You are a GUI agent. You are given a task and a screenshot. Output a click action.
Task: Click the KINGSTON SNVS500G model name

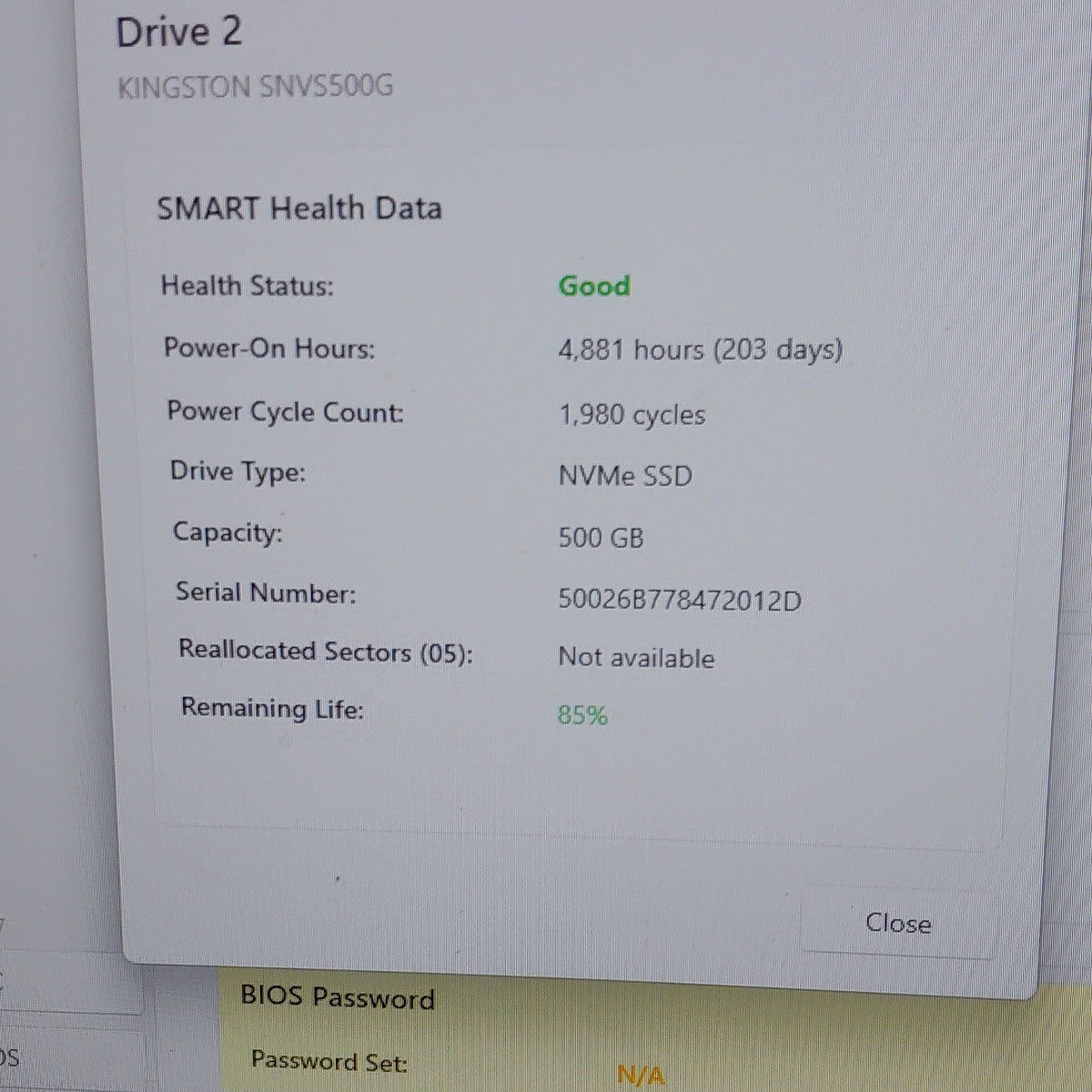tap(256, 87)
